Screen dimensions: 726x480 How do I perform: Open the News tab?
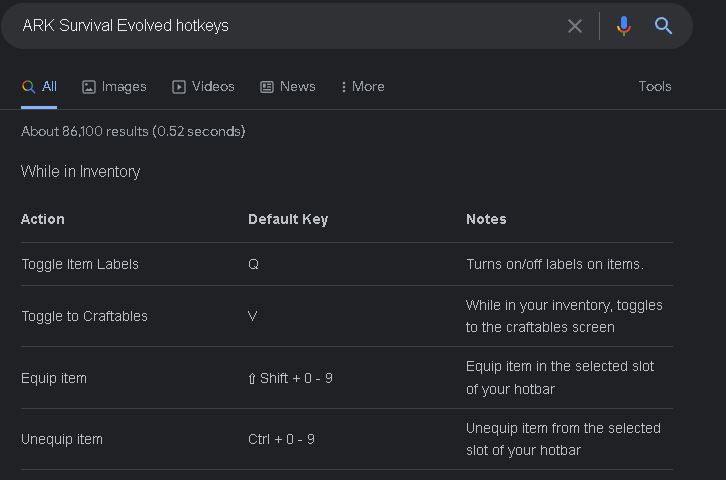[288, 87]
